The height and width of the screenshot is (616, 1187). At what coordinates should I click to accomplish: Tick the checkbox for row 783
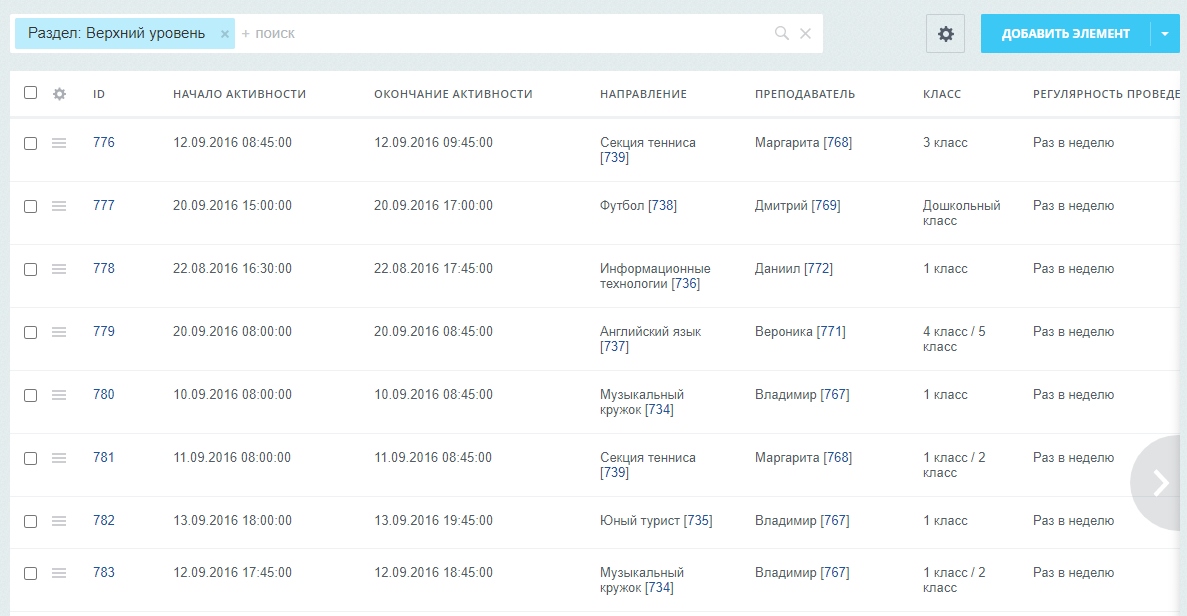pyautogui.click(x=30, y=573)
